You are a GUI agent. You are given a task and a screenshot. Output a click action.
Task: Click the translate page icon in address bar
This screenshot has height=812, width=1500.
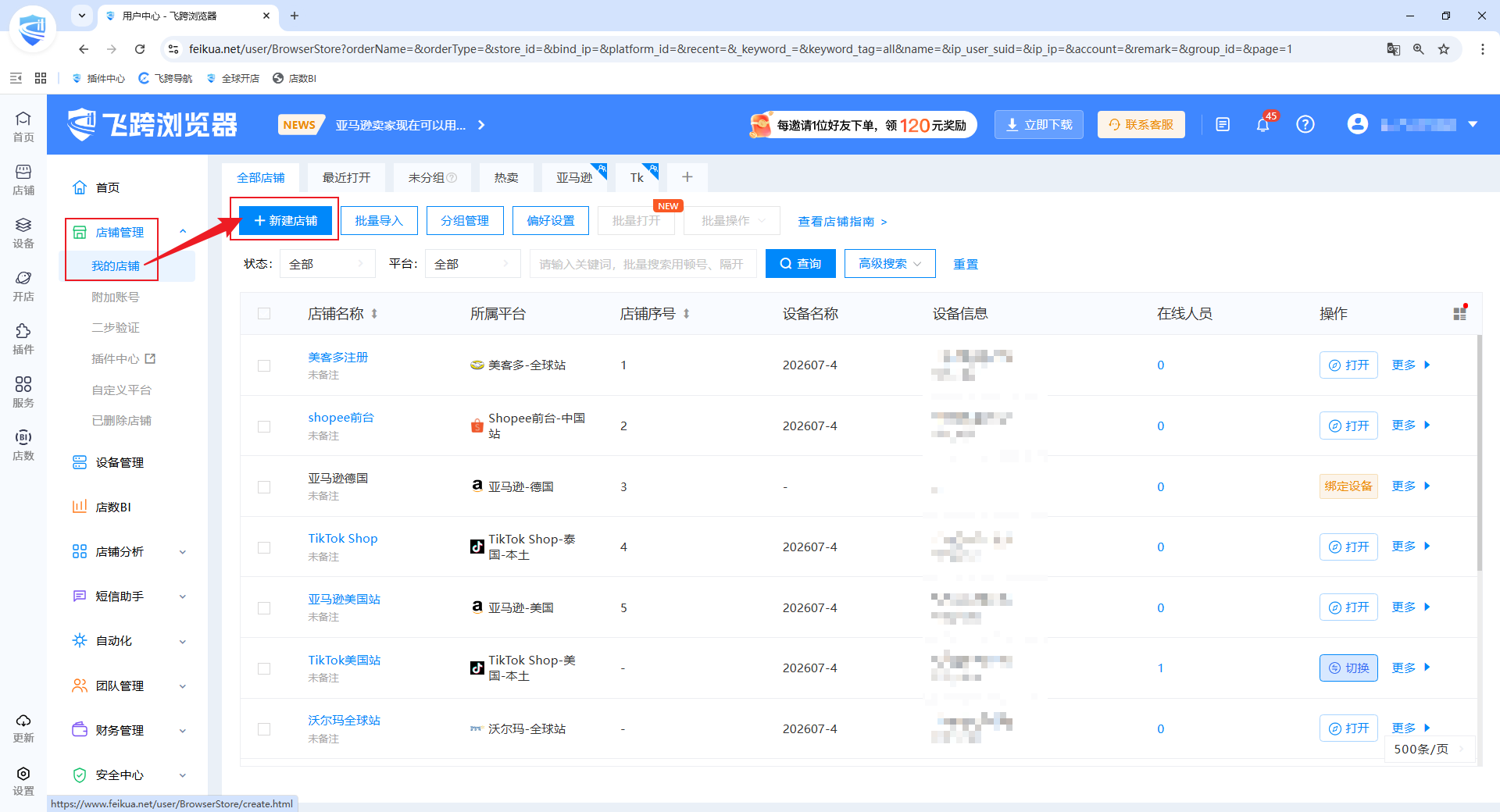pos(1394,49)
